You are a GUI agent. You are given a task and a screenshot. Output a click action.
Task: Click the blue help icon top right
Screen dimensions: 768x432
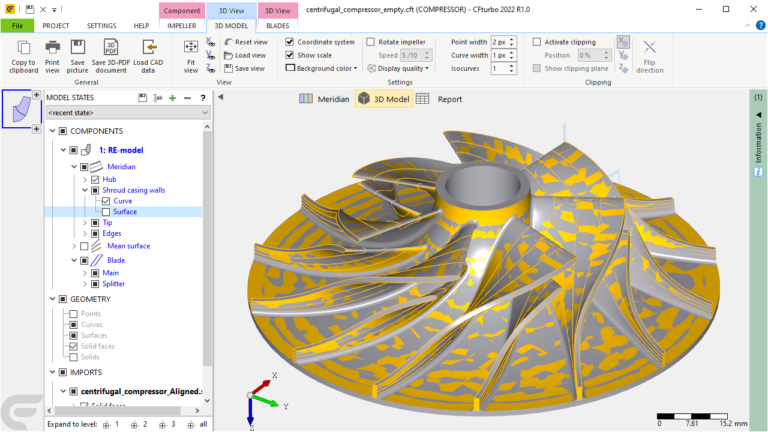pos(761,25)
